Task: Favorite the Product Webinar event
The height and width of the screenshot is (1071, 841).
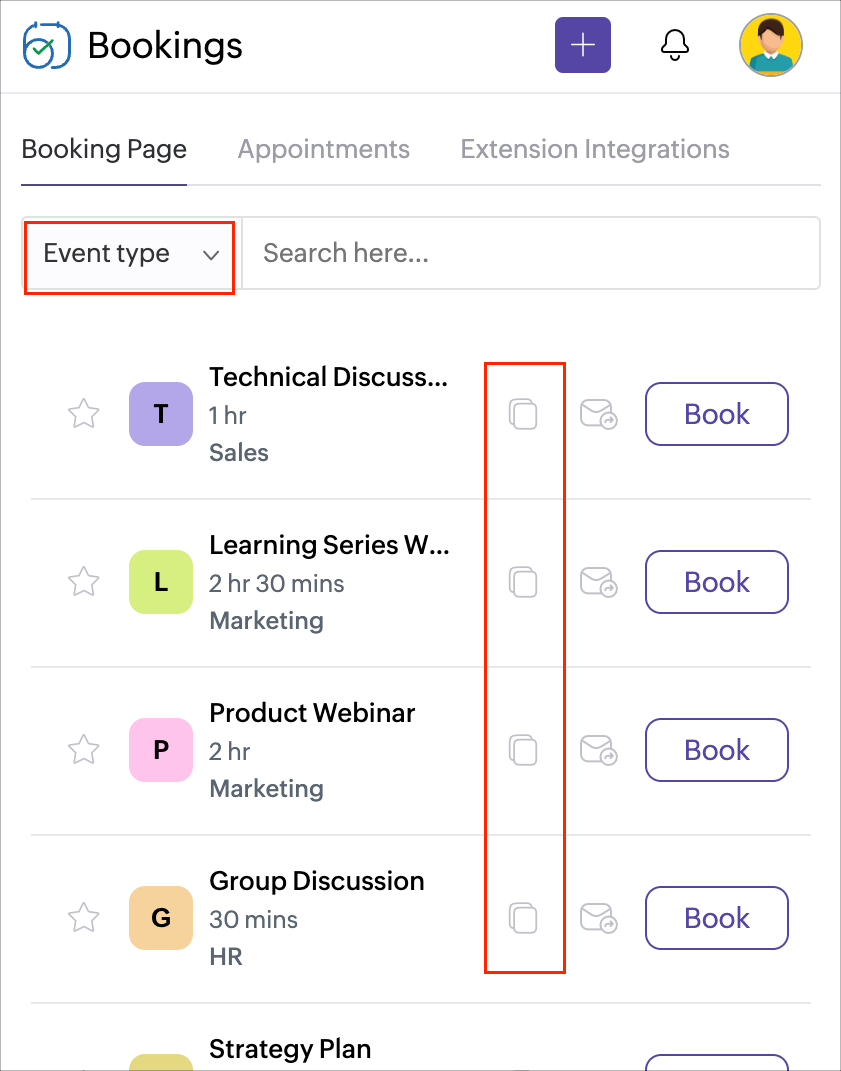Action: point(84,750)
